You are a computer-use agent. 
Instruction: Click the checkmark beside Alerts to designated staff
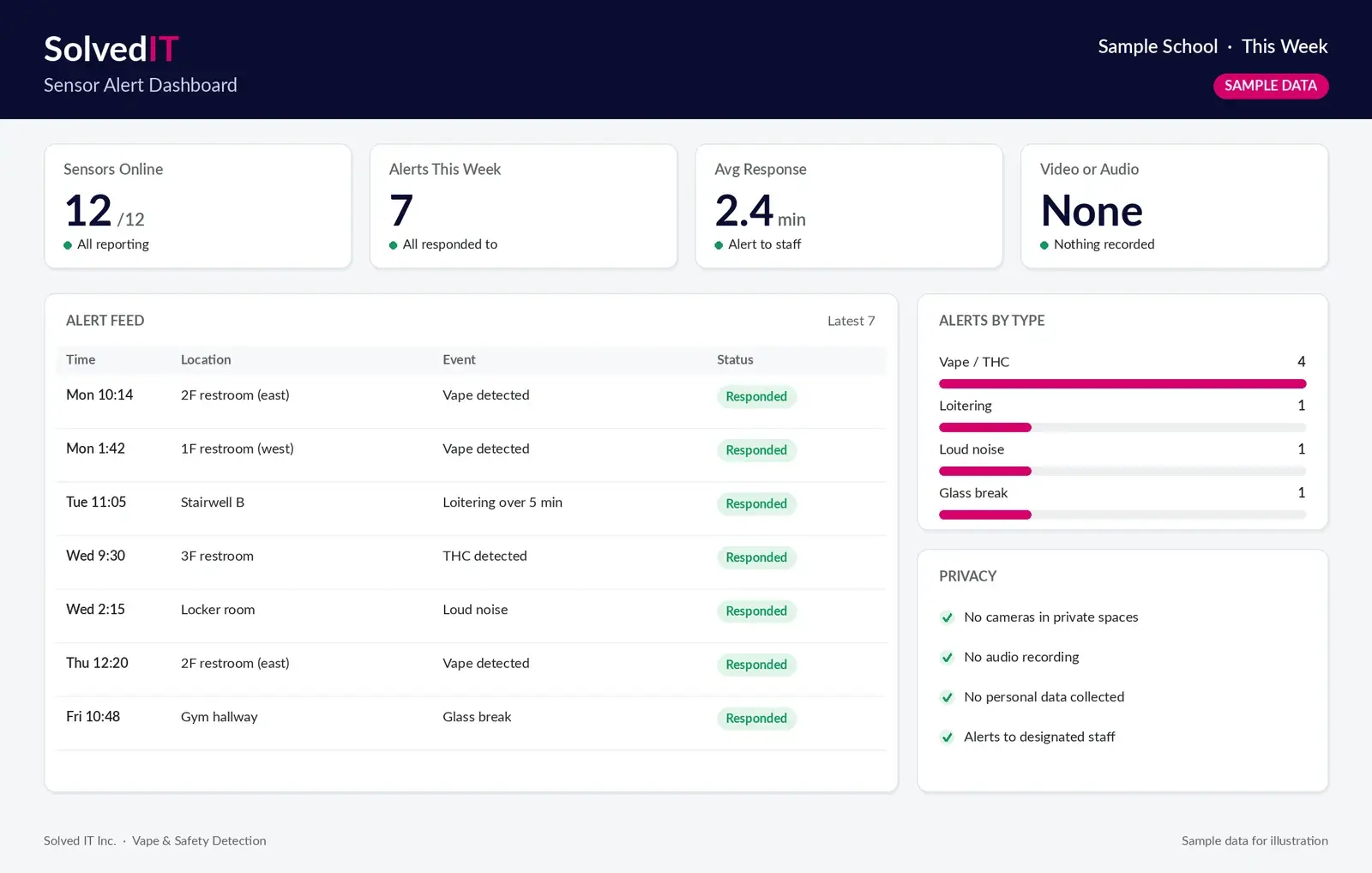click(947, 738)
